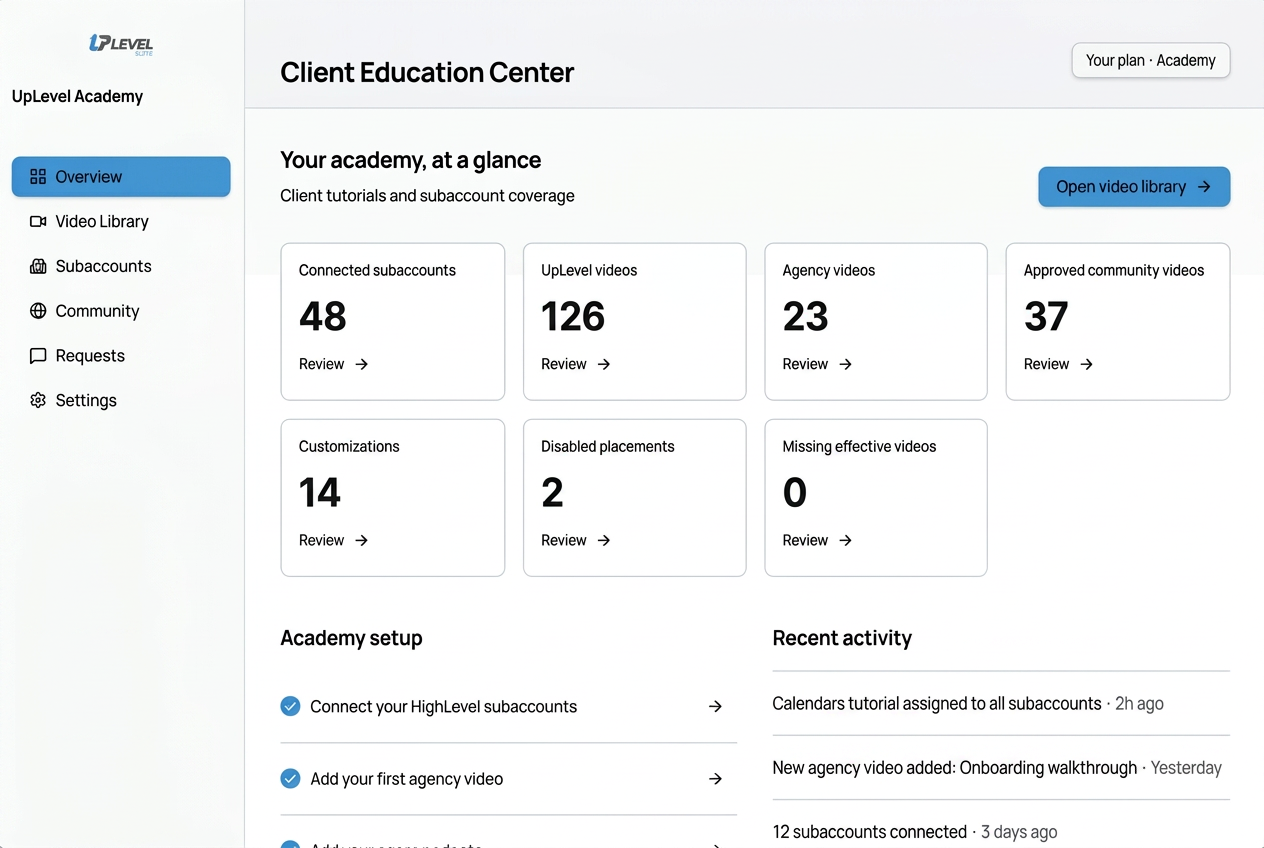The image size is (1264, 848).
Task: Open Settings from the sidebar
Action: tap(121, 400)
